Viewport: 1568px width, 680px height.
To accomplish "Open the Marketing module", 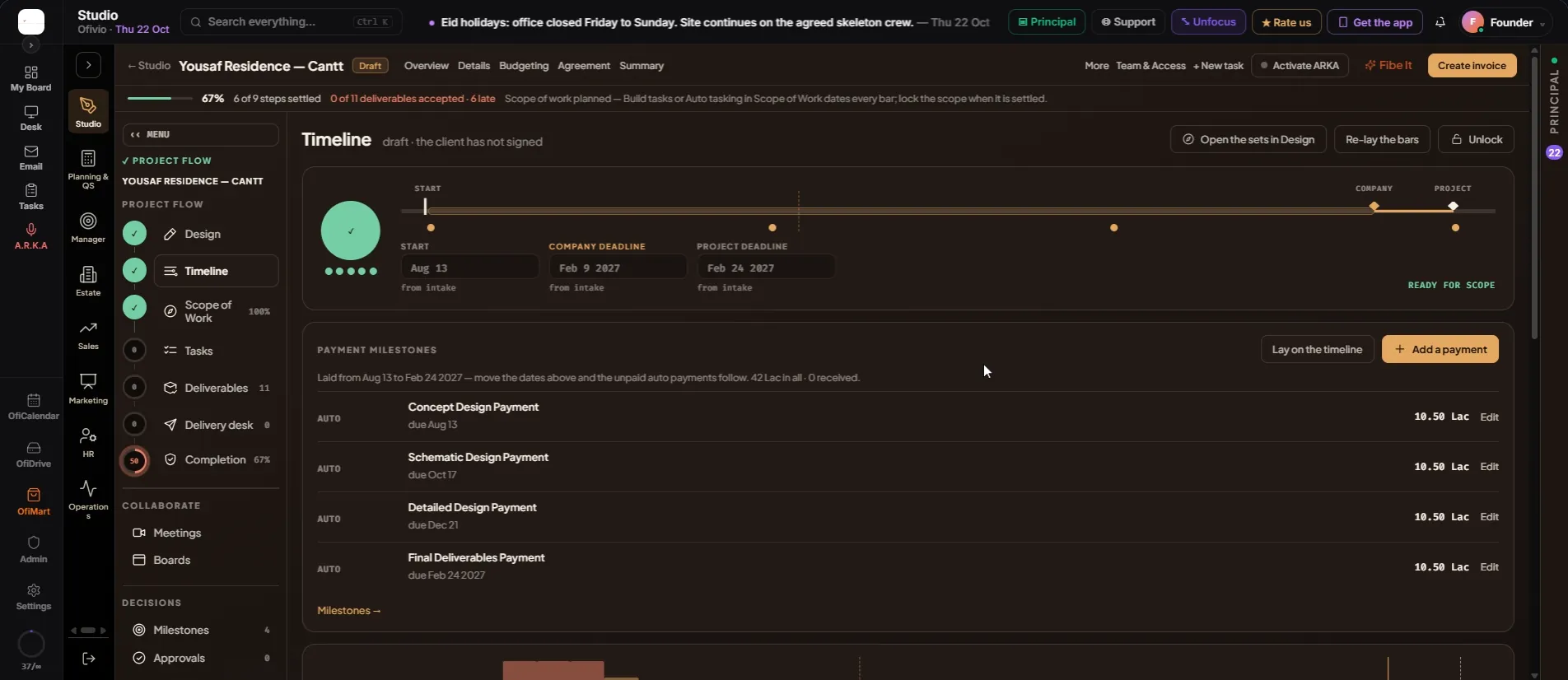I will click(x=88, y=389).
